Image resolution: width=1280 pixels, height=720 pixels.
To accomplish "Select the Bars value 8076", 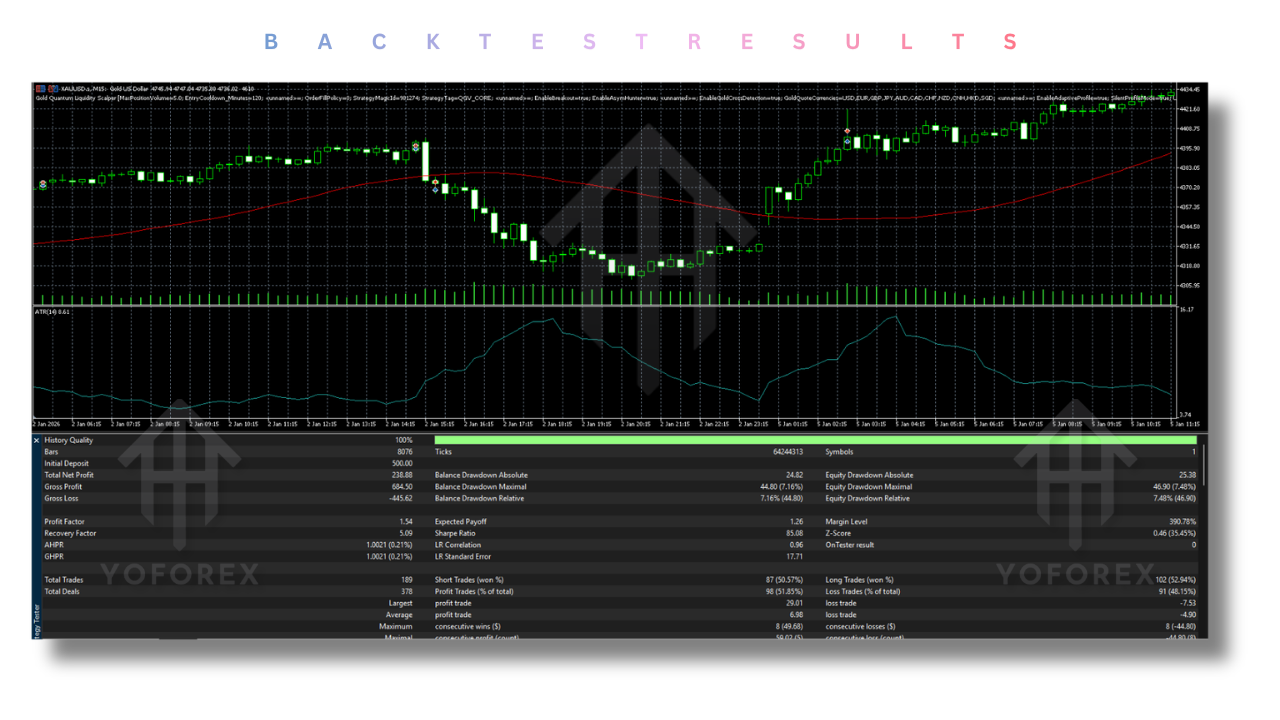I will click(x=405, y=452).
